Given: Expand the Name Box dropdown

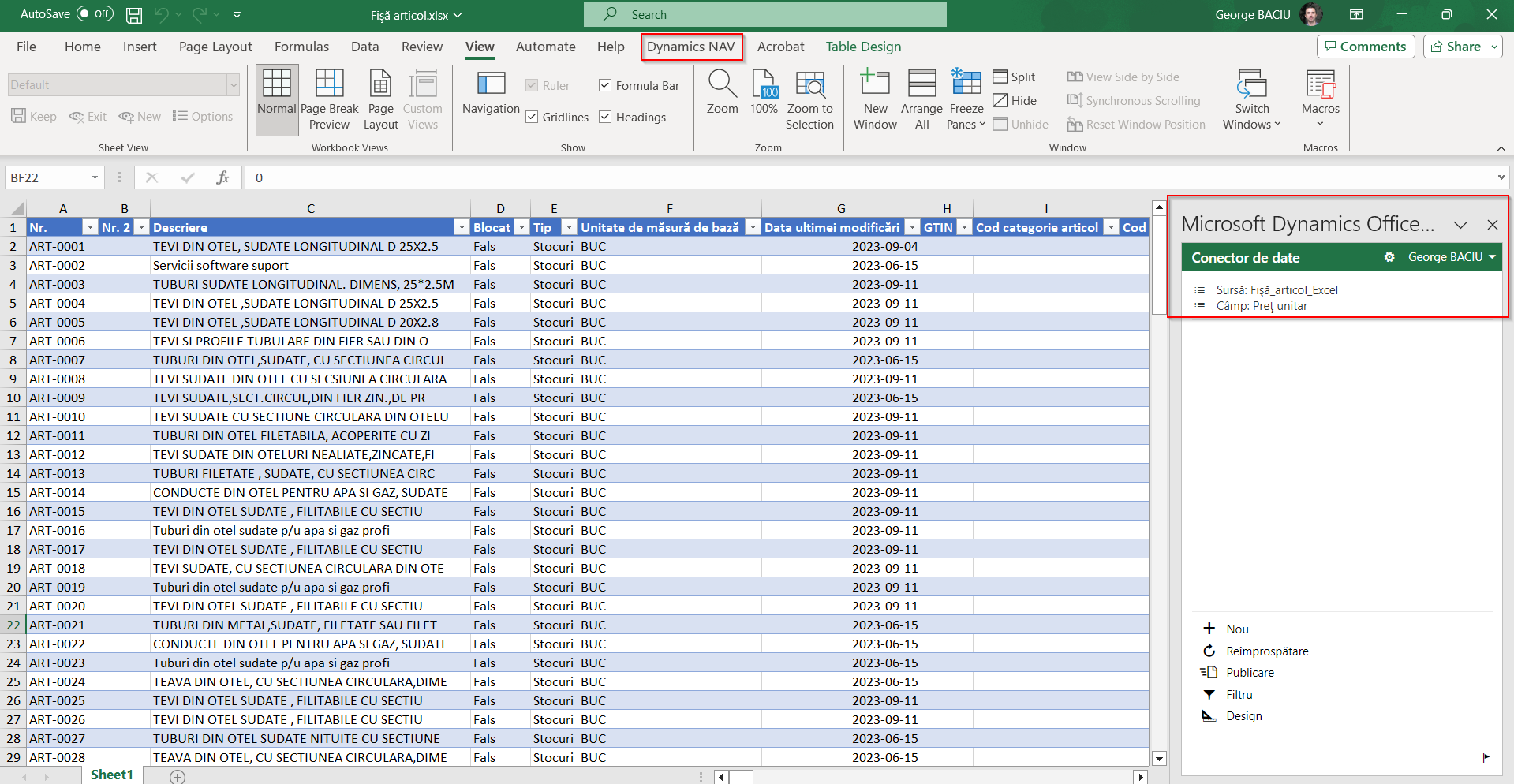Looking at the screenshot, I should pos(95,177).
